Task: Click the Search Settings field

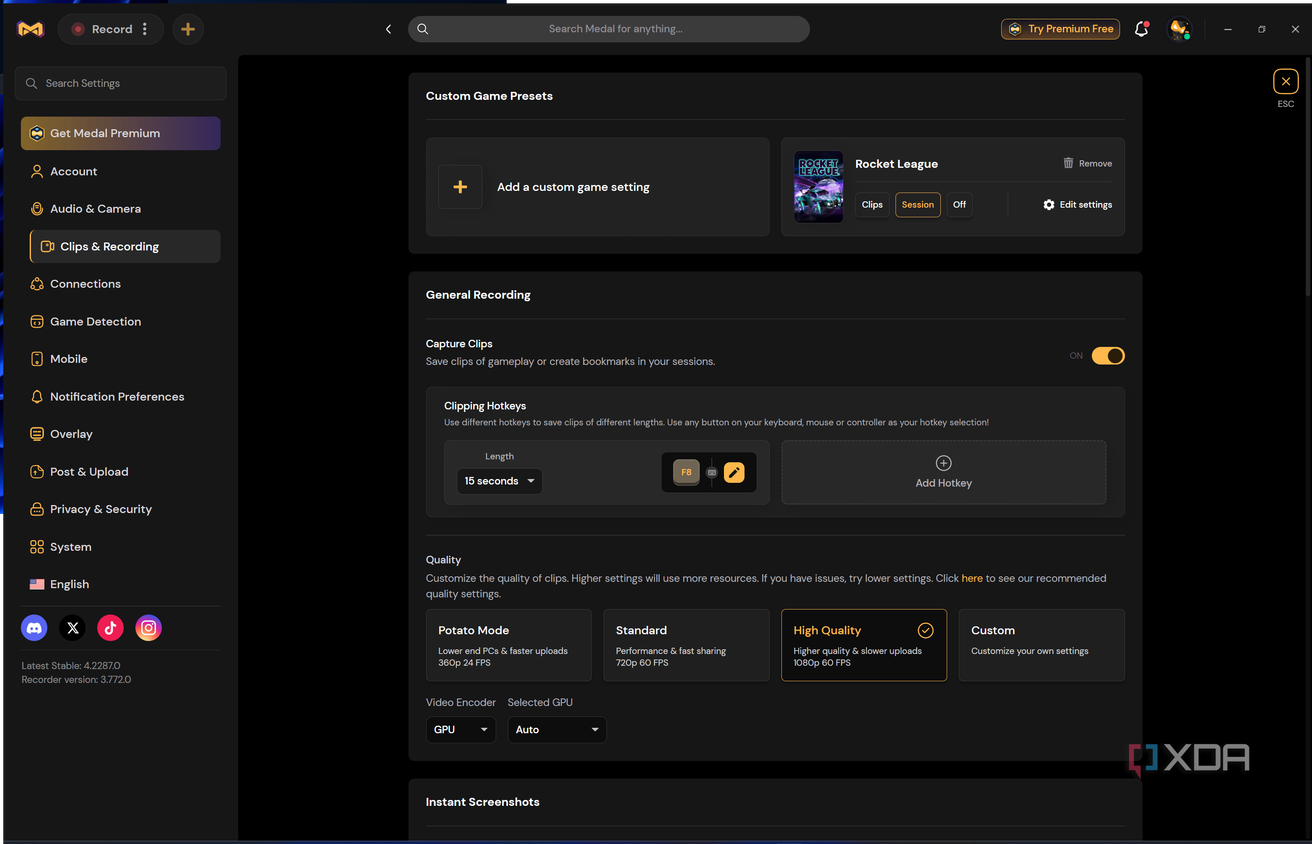Action: pyautogui.click(x=121, y=83)
